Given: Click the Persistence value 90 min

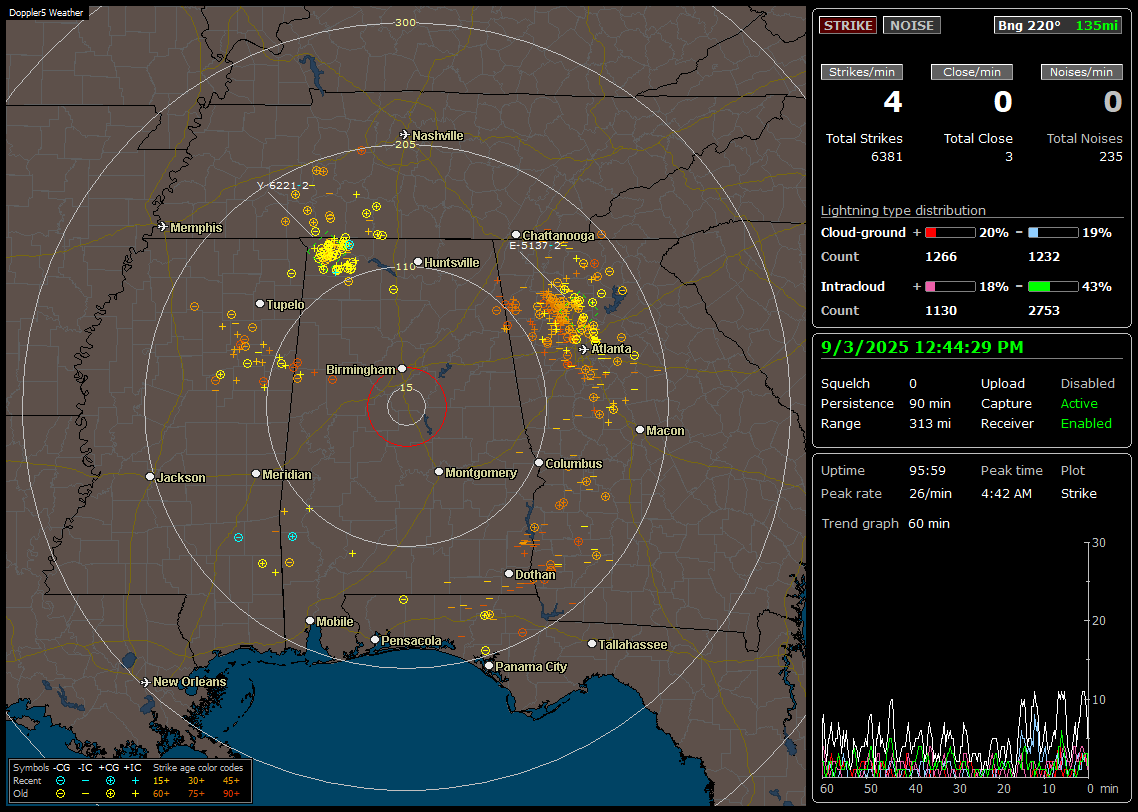Looking at the screenshot, I should (930, 403).
